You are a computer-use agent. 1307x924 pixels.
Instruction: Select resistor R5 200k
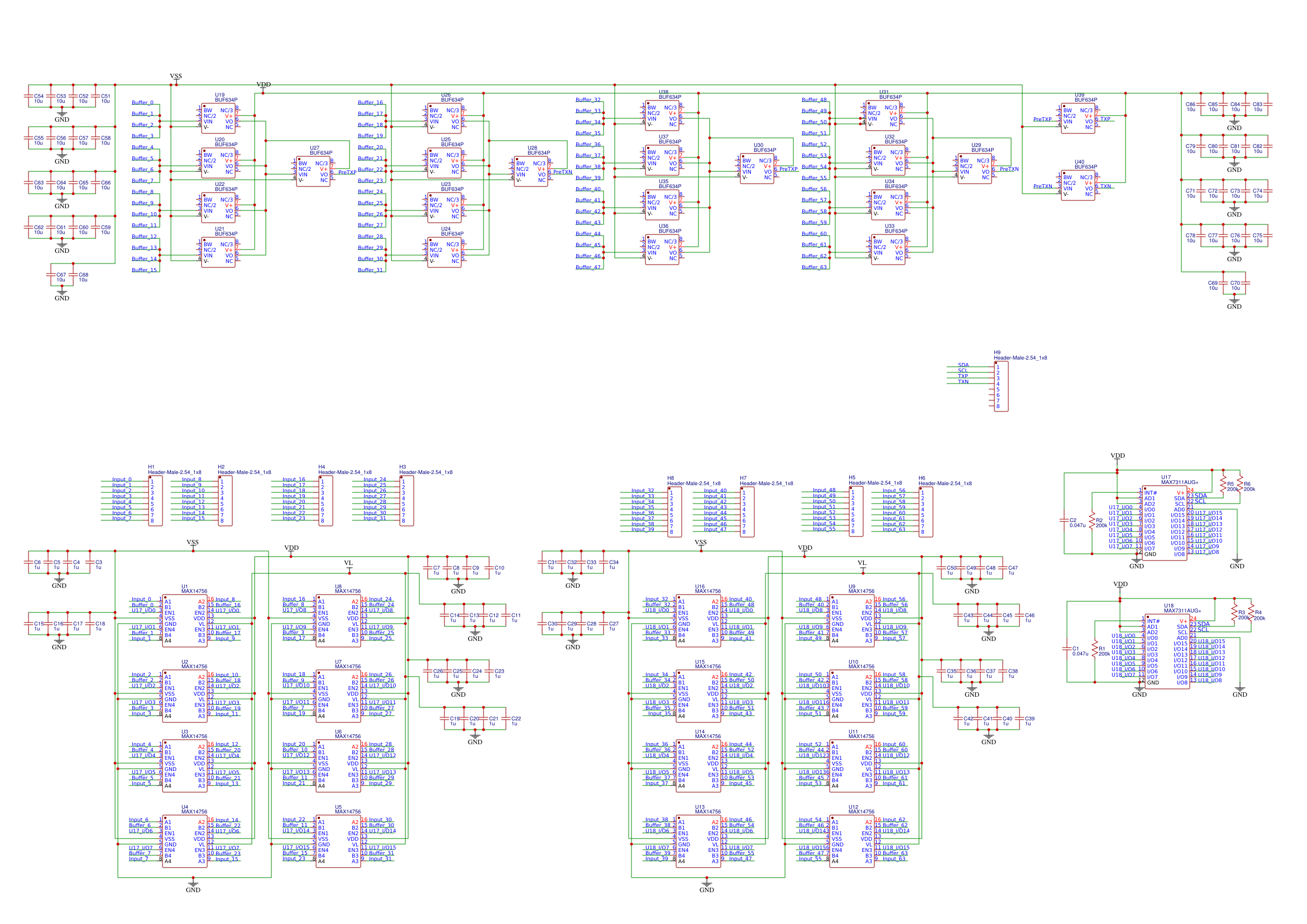point(1223,485)
